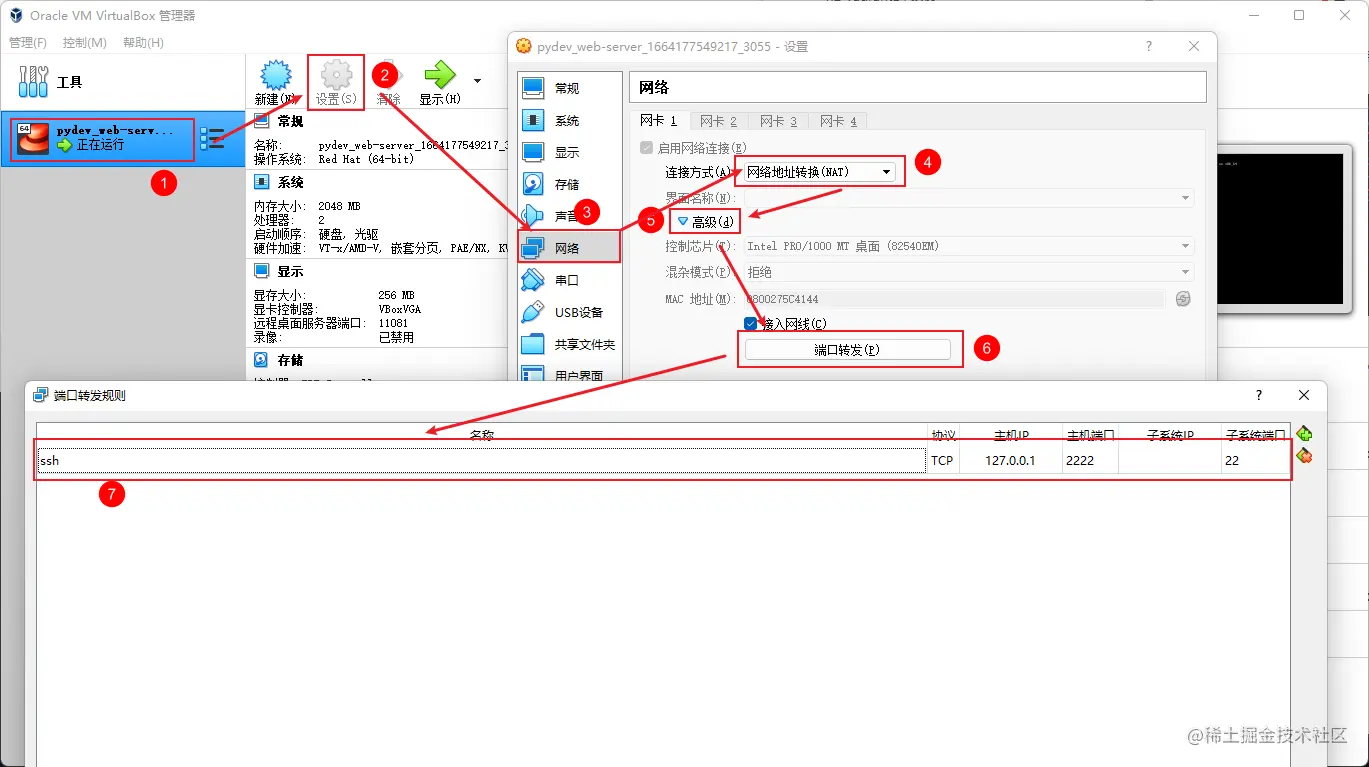Screen dimensions: 1369x767
Task: Click the 端口转发(P) button
Action: [847, 349]
